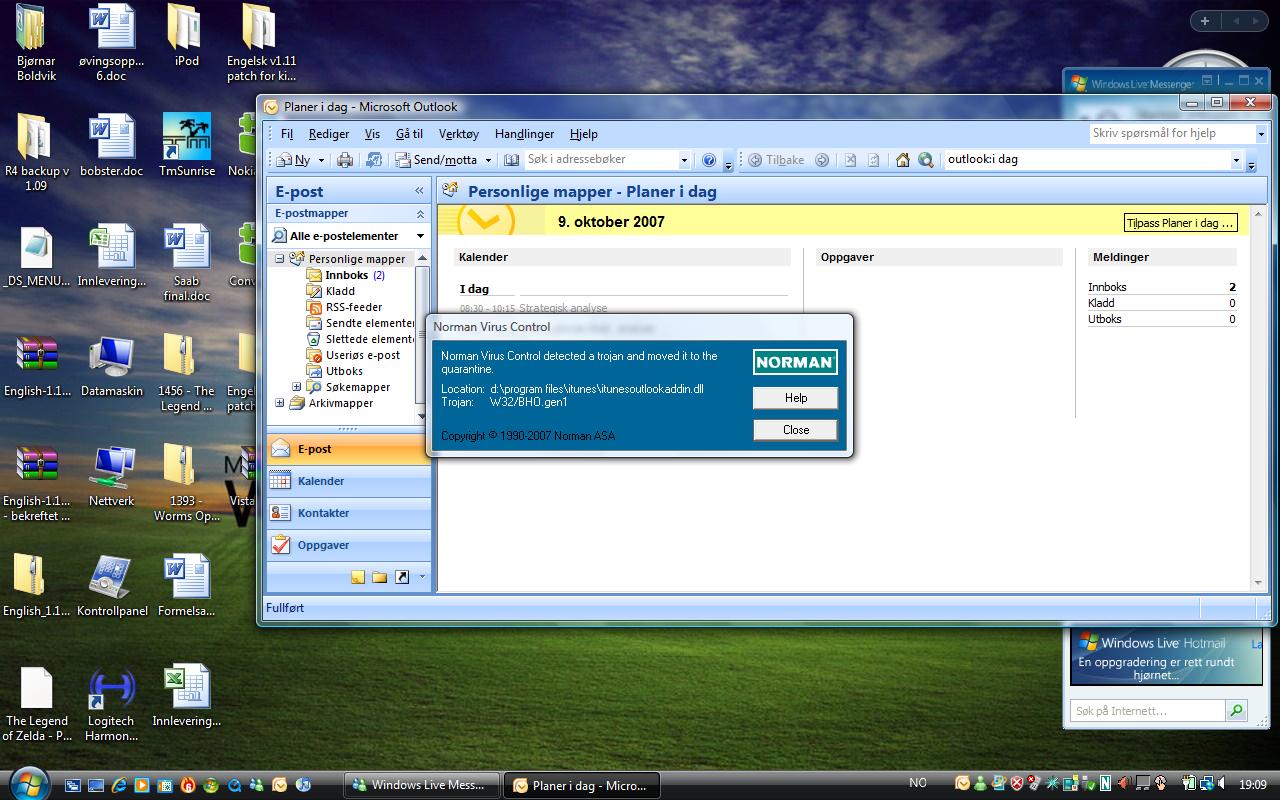Open the Vis menu
The width and height of the screenshot is (1280, 800).
pos(372,134)
